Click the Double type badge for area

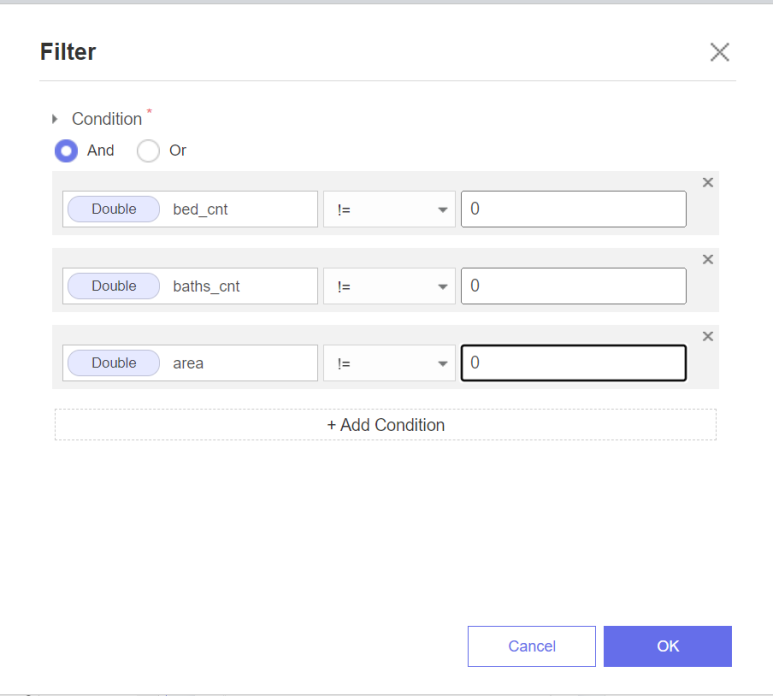114,363
